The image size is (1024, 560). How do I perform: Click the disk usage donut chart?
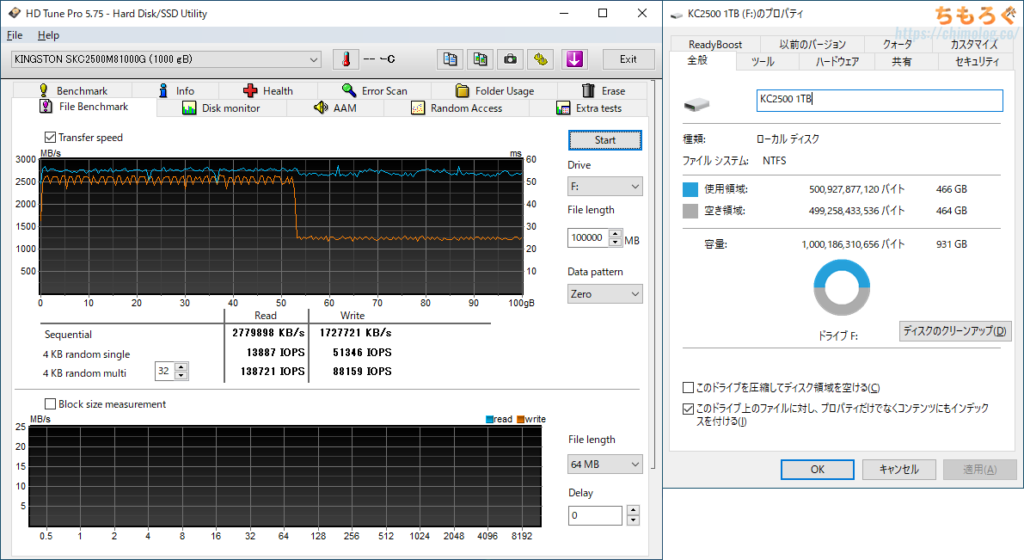842,288
